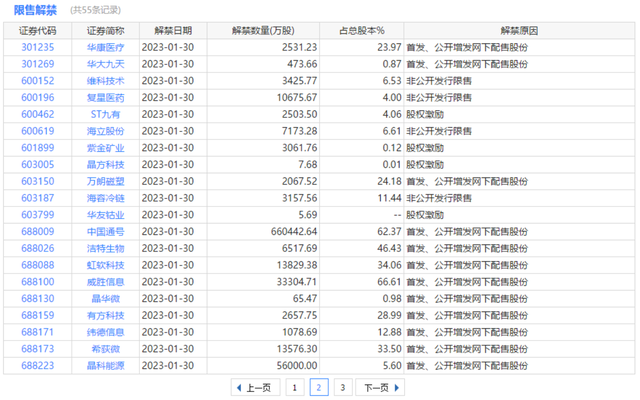Open stock code 688026
The height and width of the screenshot is (400, 640).
(38, 248)
